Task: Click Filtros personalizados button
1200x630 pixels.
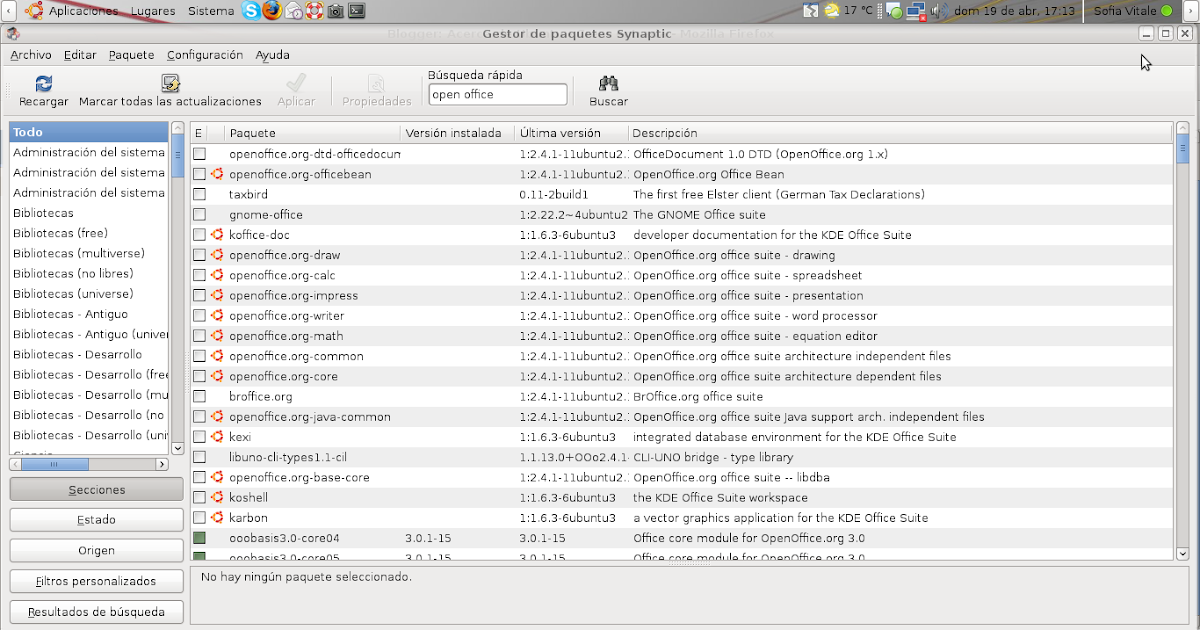Action: [96, 581]
